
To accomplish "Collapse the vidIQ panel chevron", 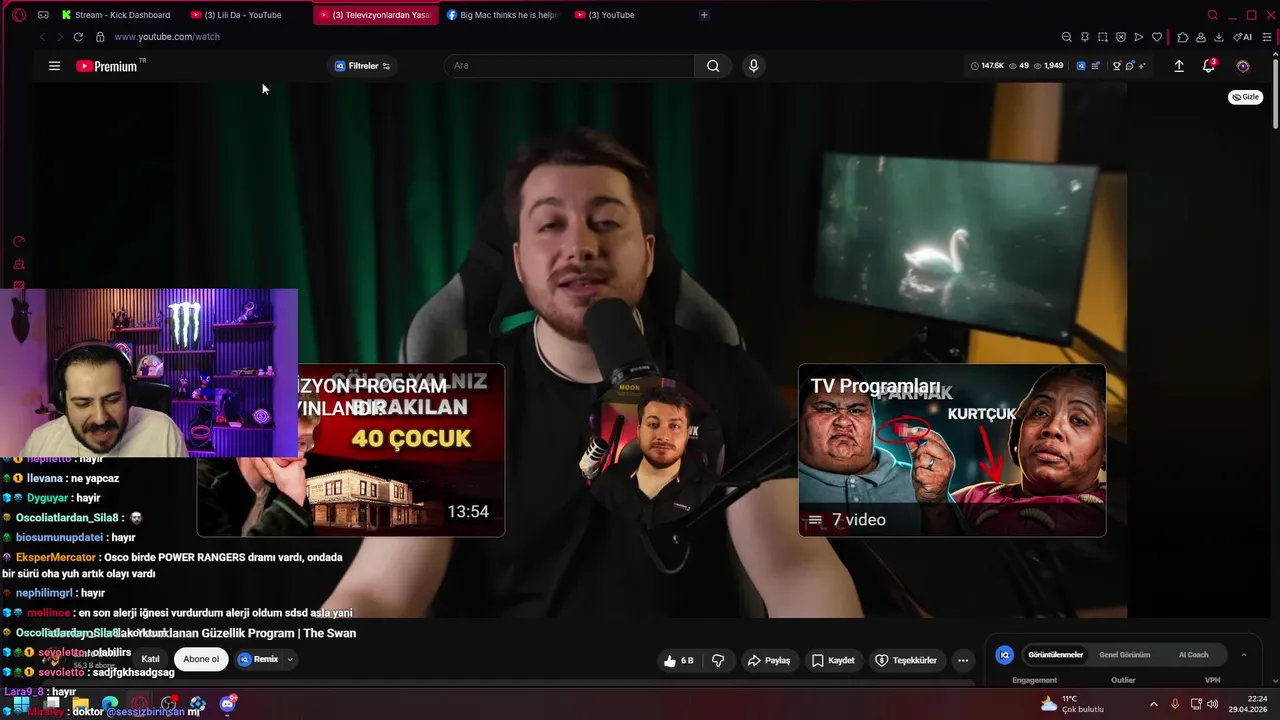I will (1244, 655).
